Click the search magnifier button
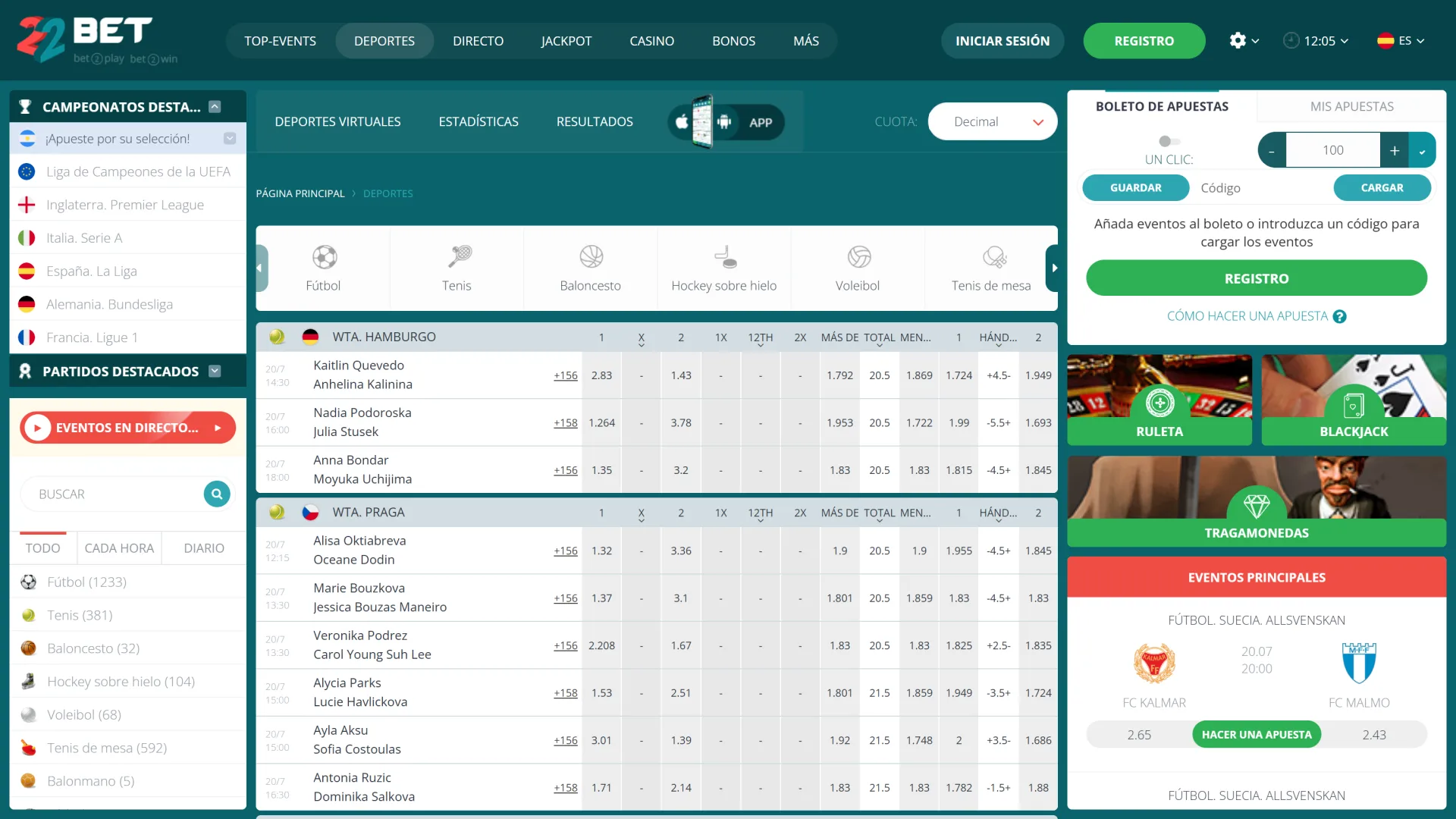Screen dimensions: 1456x819 click(x=217, y=494)
